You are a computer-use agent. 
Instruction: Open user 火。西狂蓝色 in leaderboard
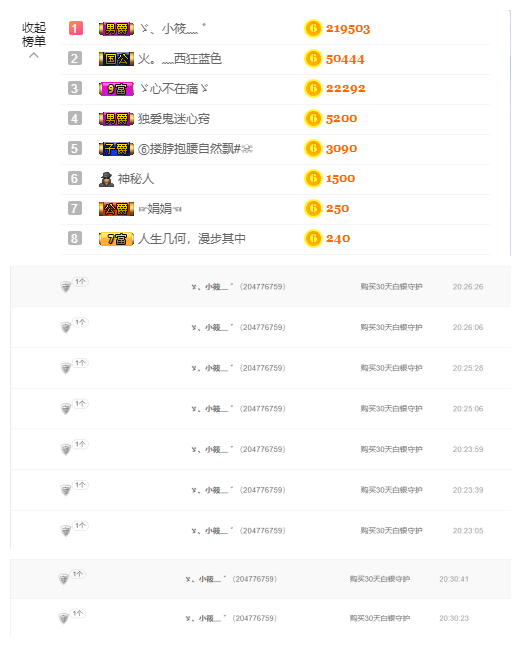[x=179, y=59]
